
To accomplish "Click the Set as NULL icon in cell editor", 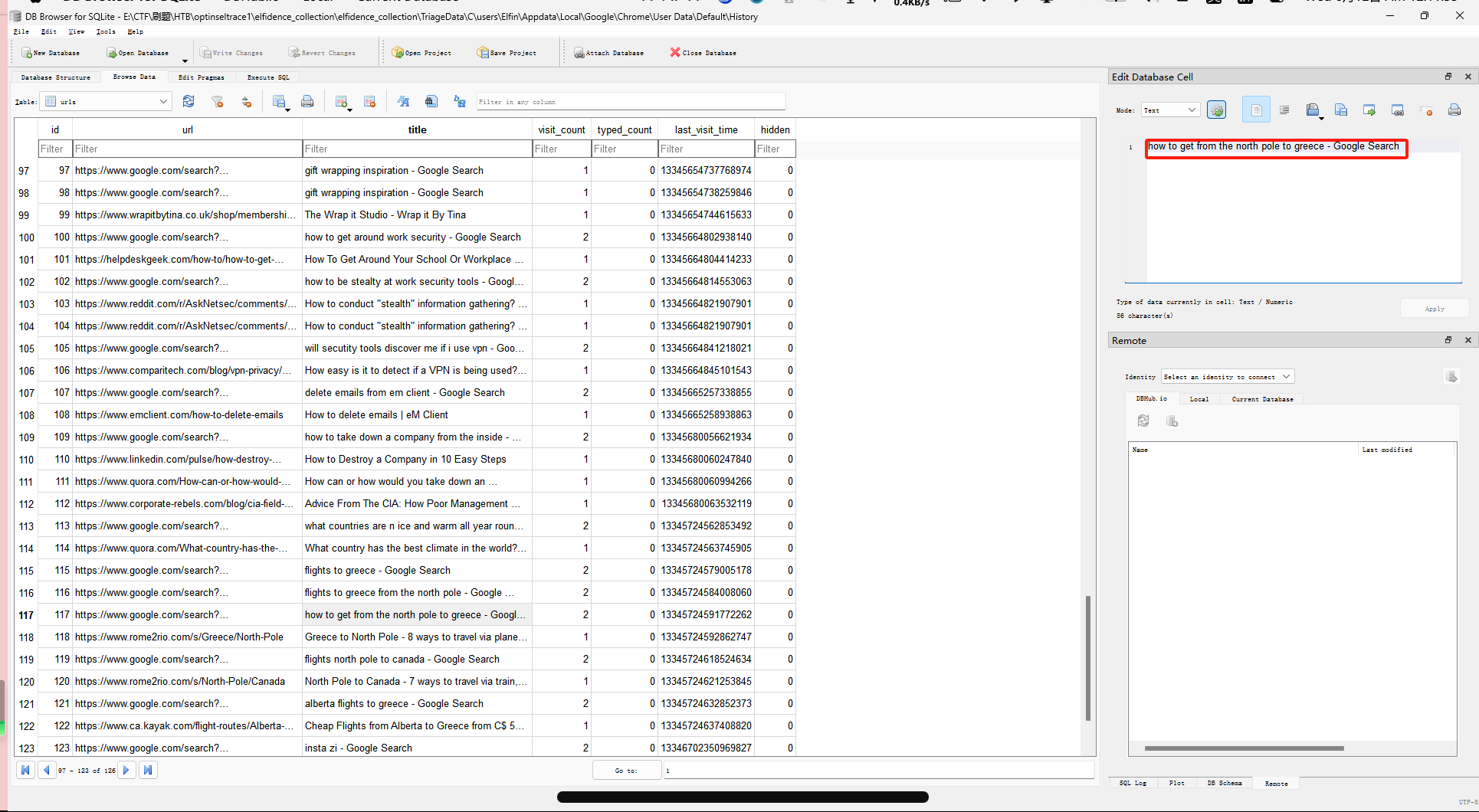I will click(x=1426, y=110).
